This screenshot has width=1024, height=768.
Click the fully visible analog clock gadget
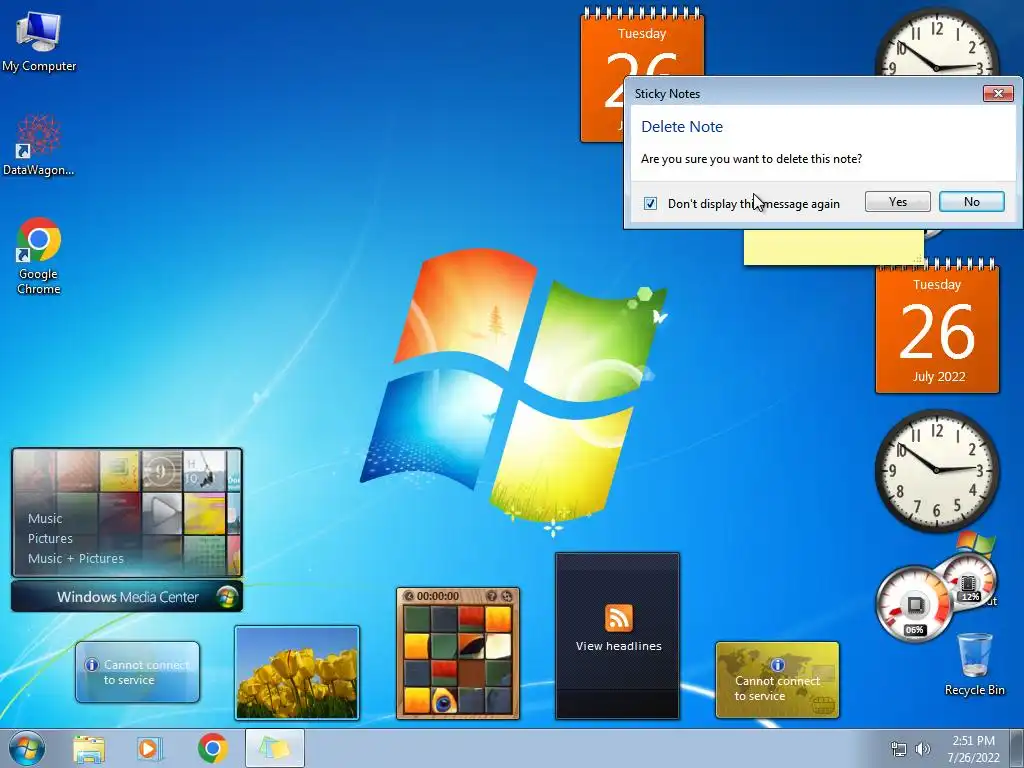(x=936, y=470)
